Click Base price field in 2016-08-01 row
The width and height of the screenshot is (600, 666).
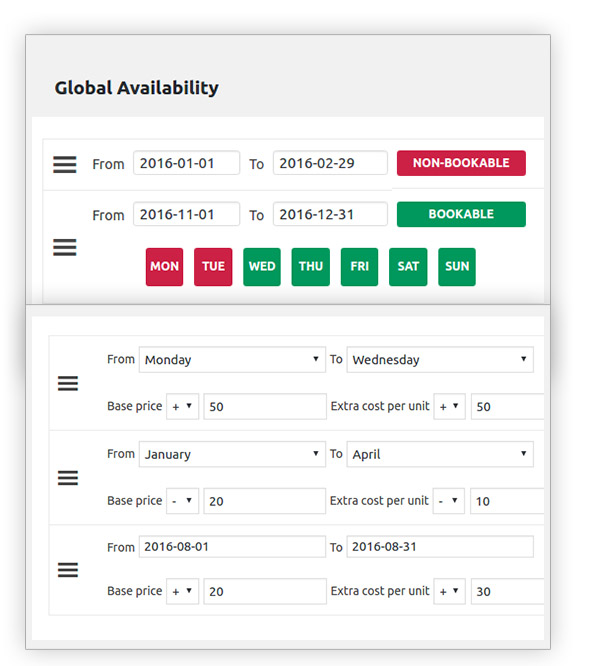[x=265, y=591]
